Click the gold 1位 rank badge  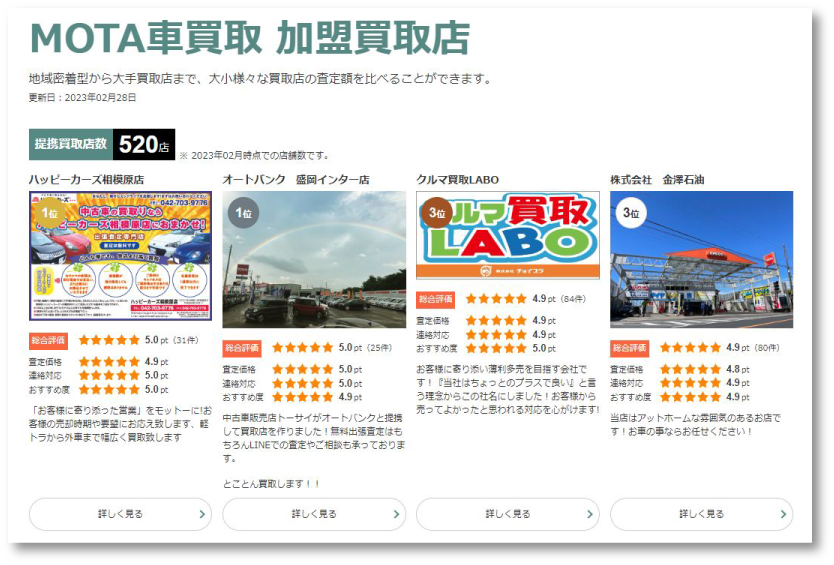coord(49,213)
